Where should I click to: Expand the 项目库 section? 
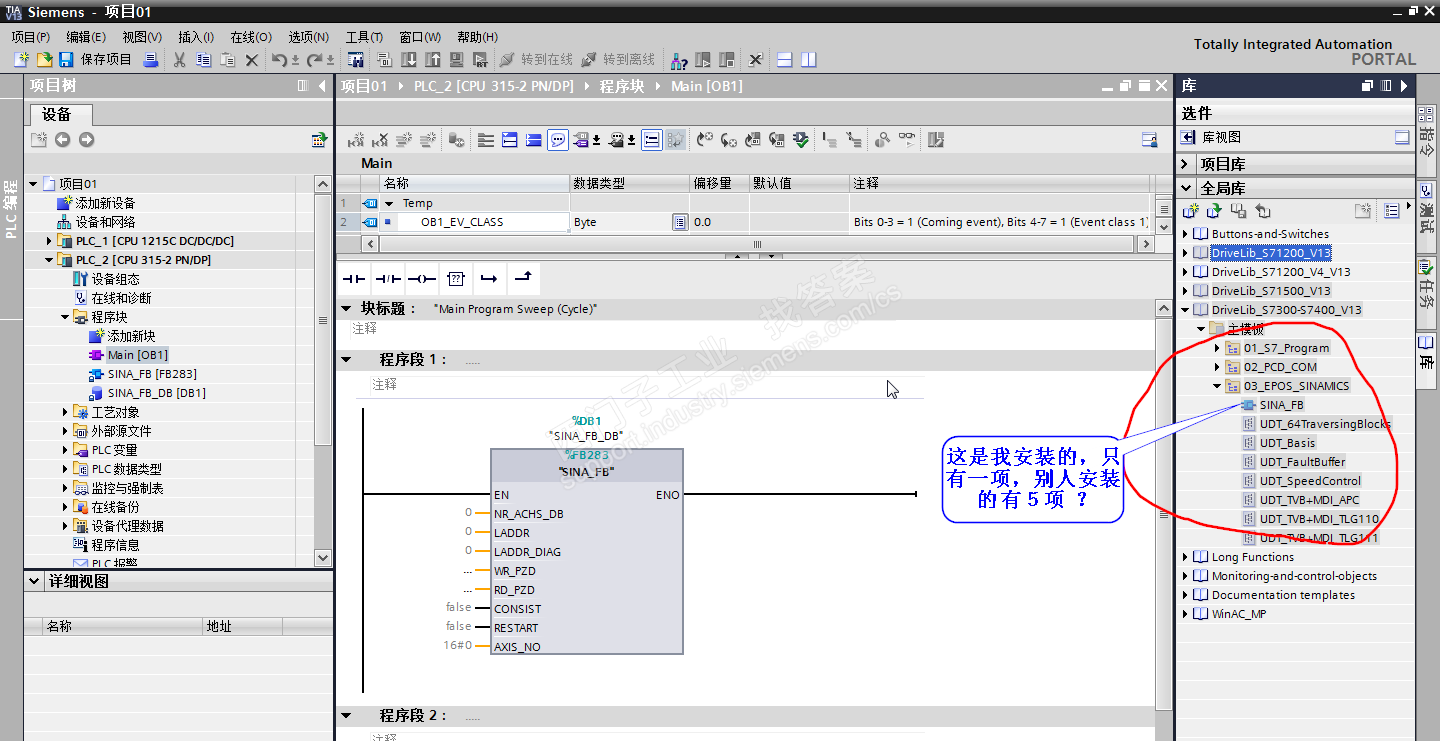tap(1186, 164)
